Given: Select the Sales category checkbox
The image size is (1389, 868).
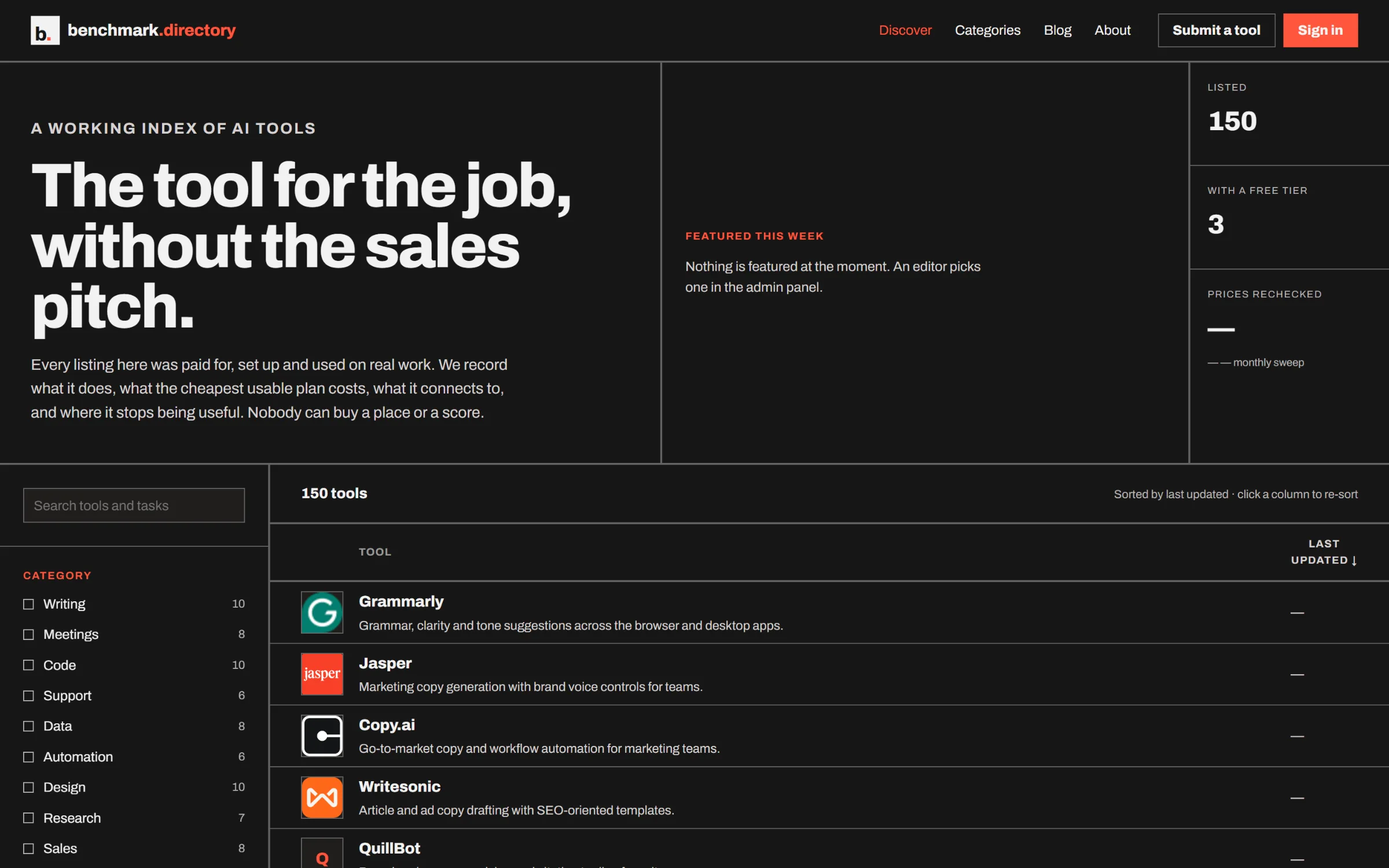Looking at the screenshot, I should [x=28, y=848].
